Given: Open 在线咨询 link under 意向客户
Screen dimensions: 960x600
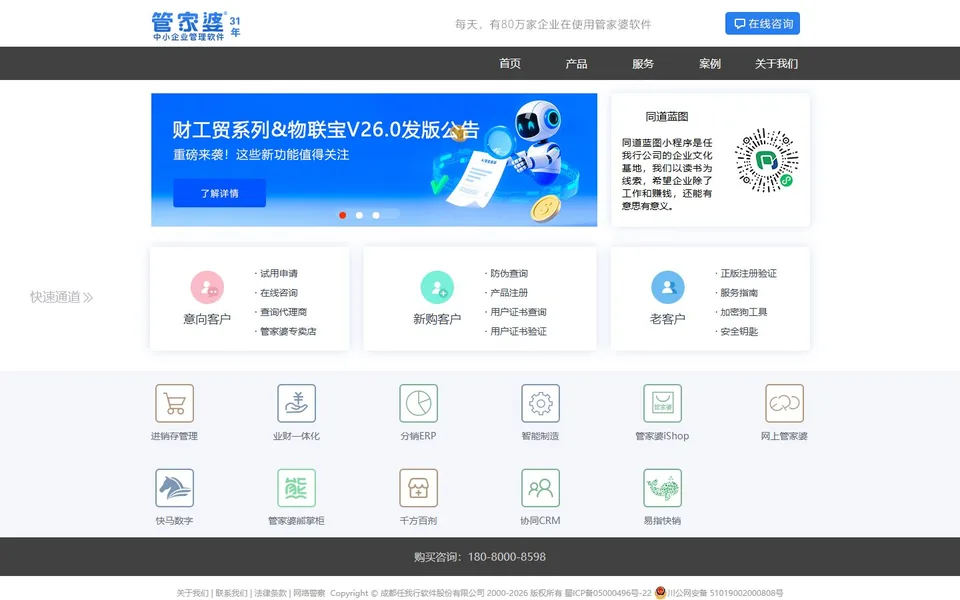Looking at the screenshot, I should (279, 293).
